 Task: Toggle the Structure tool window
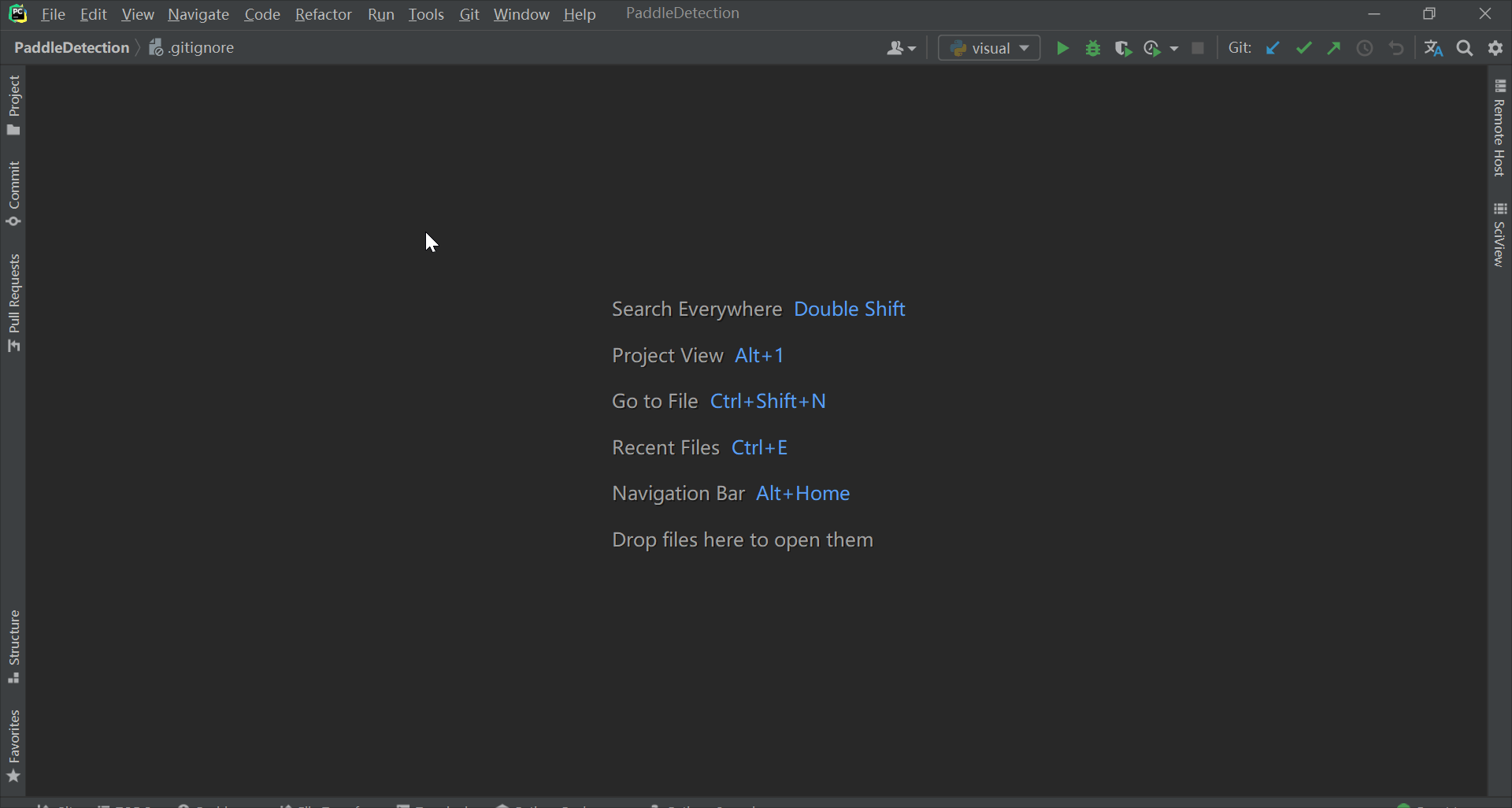(x=13, y=646)
